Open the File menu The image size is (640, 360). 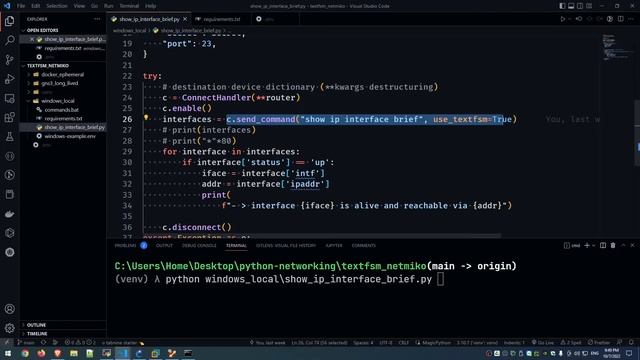pyautogui.click(x=21, y=6)
